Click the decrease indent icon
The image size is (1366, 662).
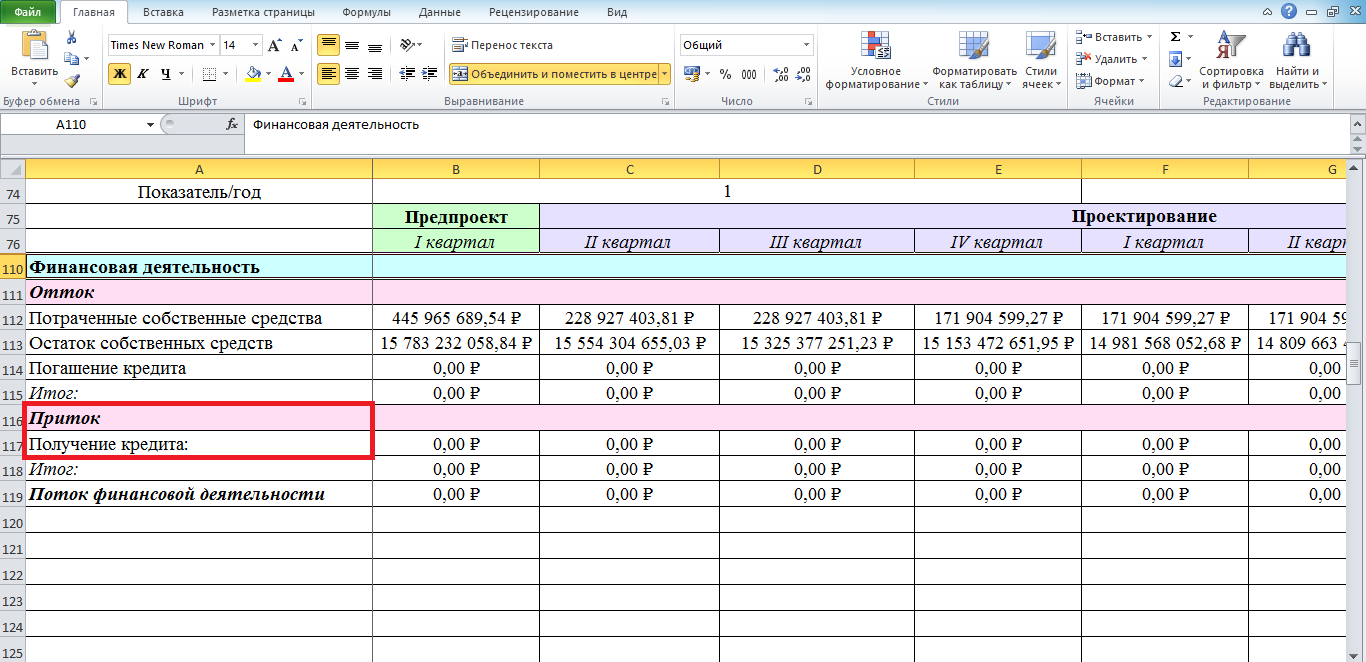[407, 74]
